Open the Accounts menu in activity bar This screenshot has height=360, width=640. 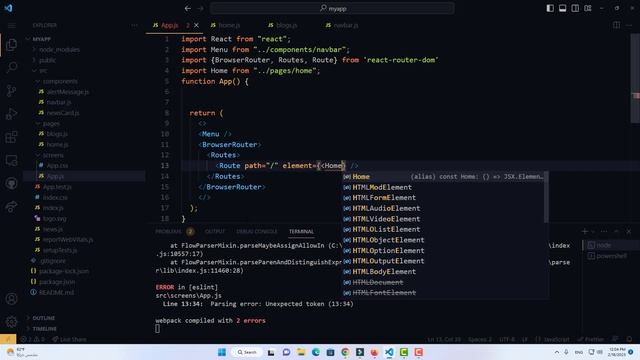pos(11,299)
